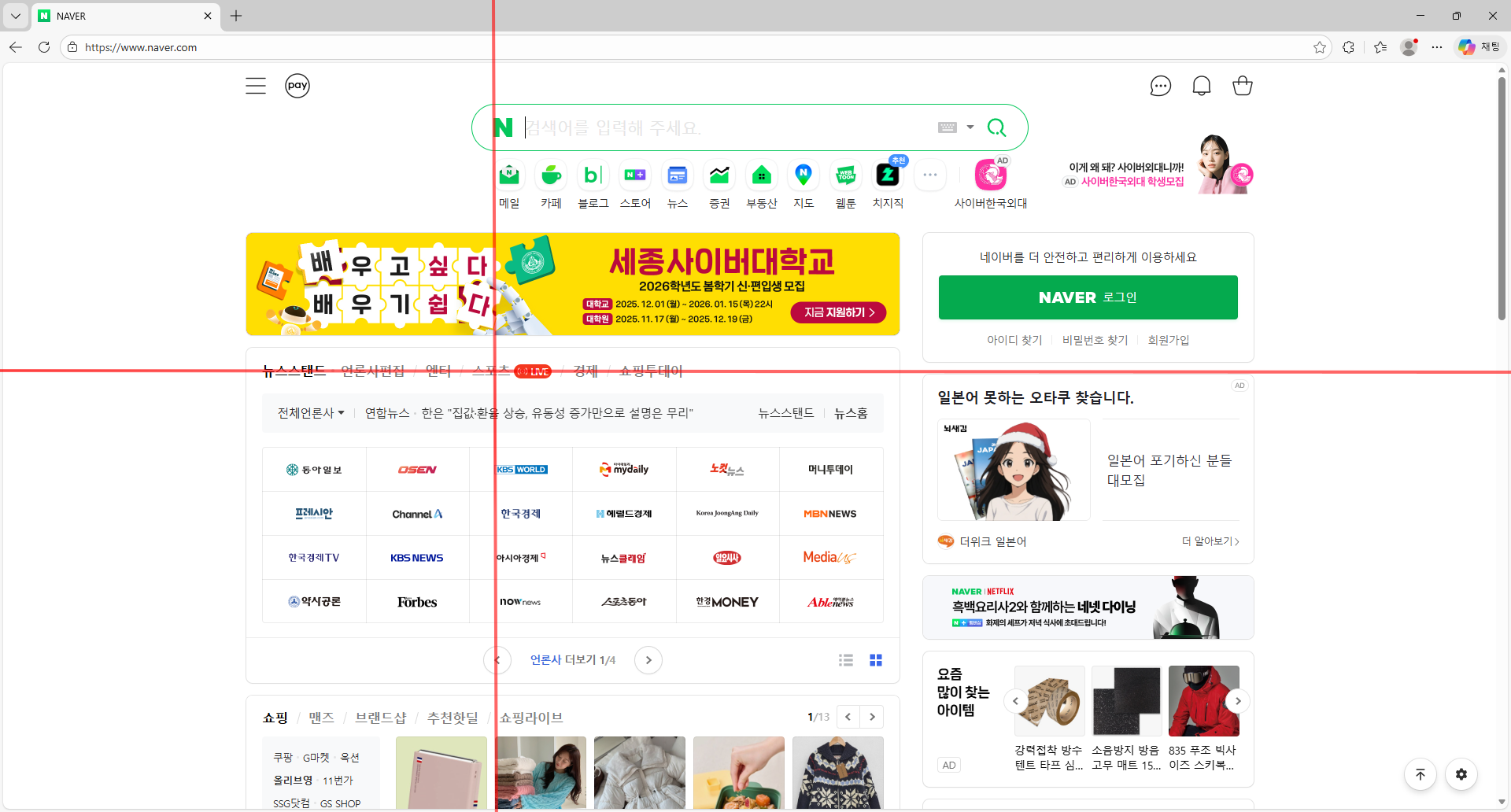
Task: Open the hamburger menu
Action: (x=256, y=86)
